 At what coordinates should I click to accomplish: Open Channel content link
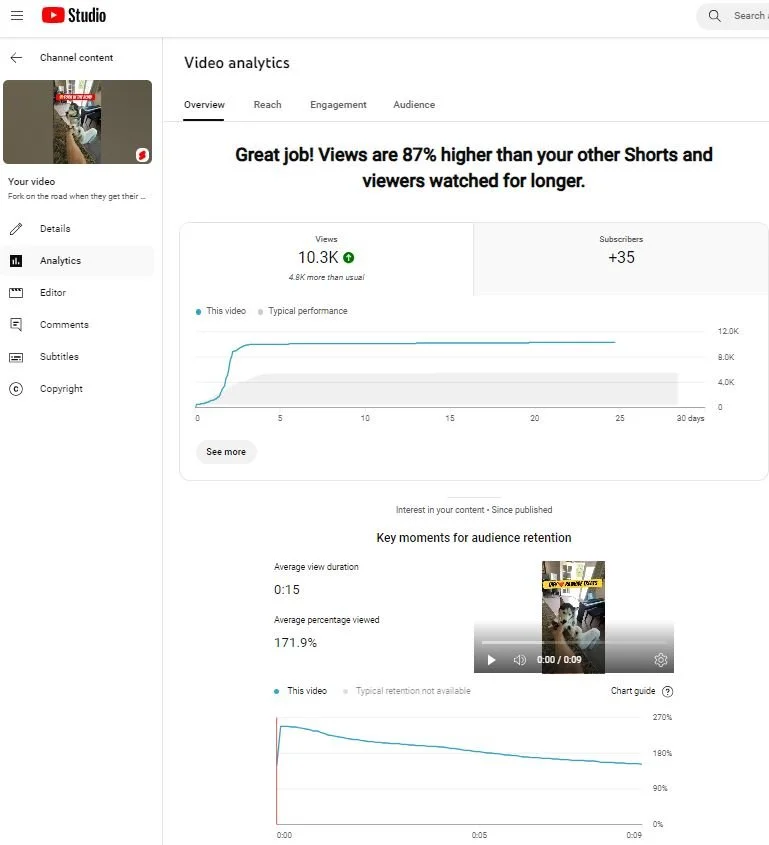point(77,58)
